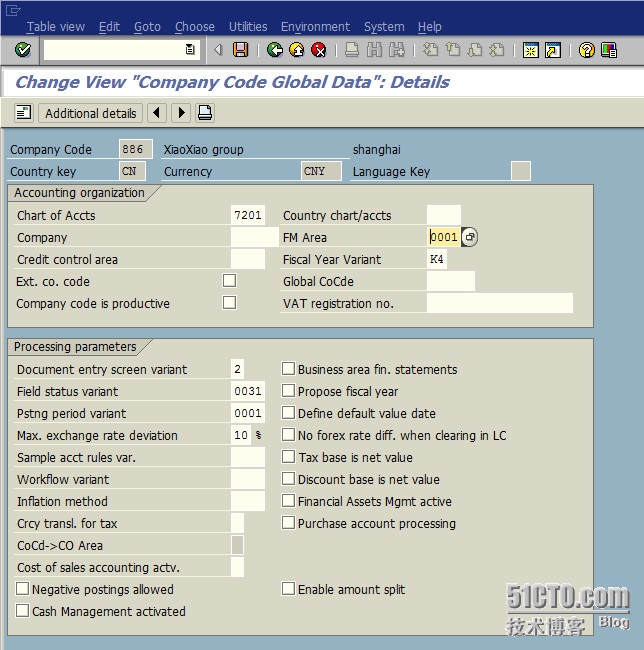Screen dimensions: 644x650
Task: Click the Customize Local Layout icon
Action: pyautogui.click(x=609, y=50)
